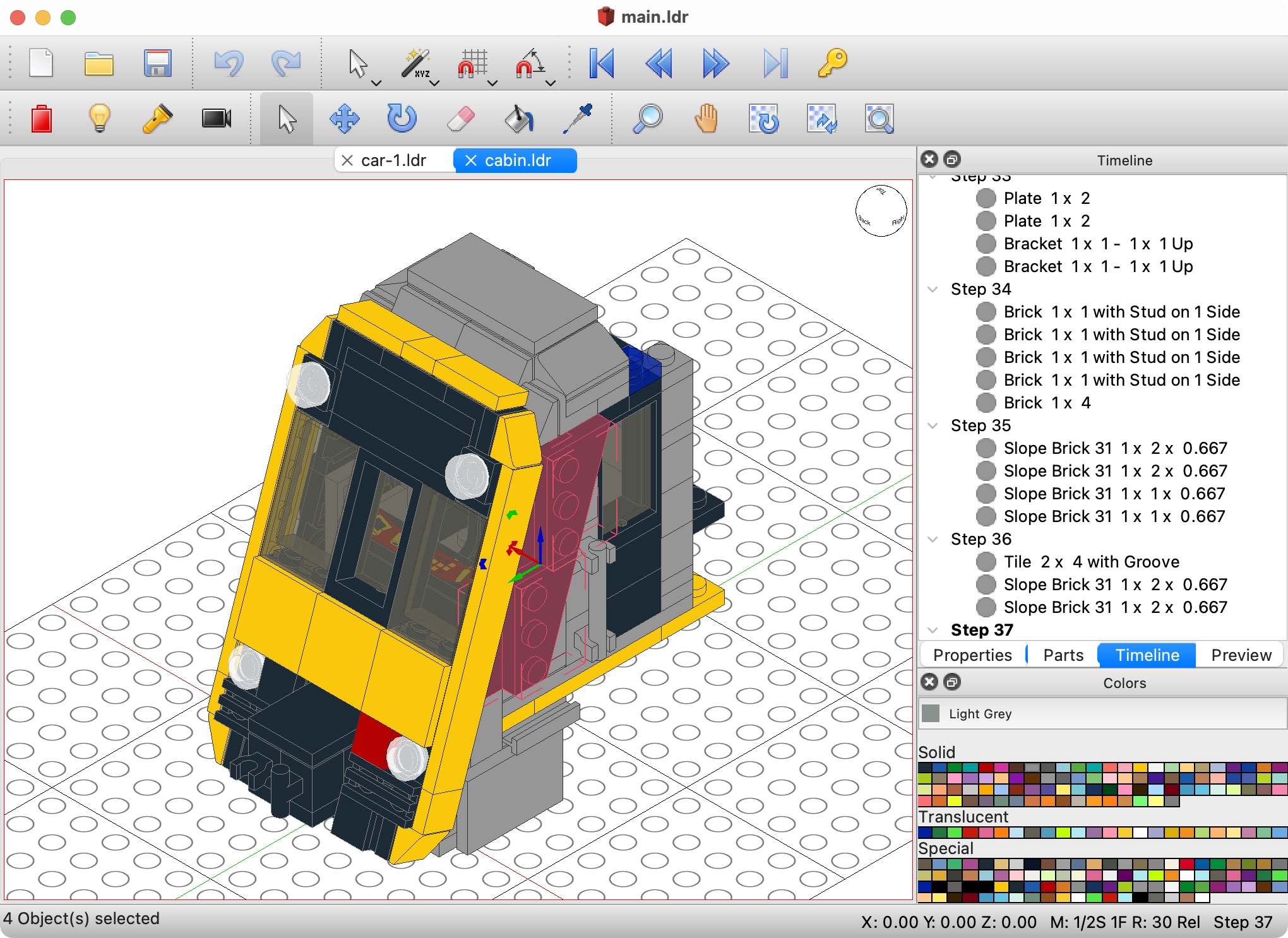Toggle the Move tool
Screen dimensions: 1288x938
(x=344, y=119)
